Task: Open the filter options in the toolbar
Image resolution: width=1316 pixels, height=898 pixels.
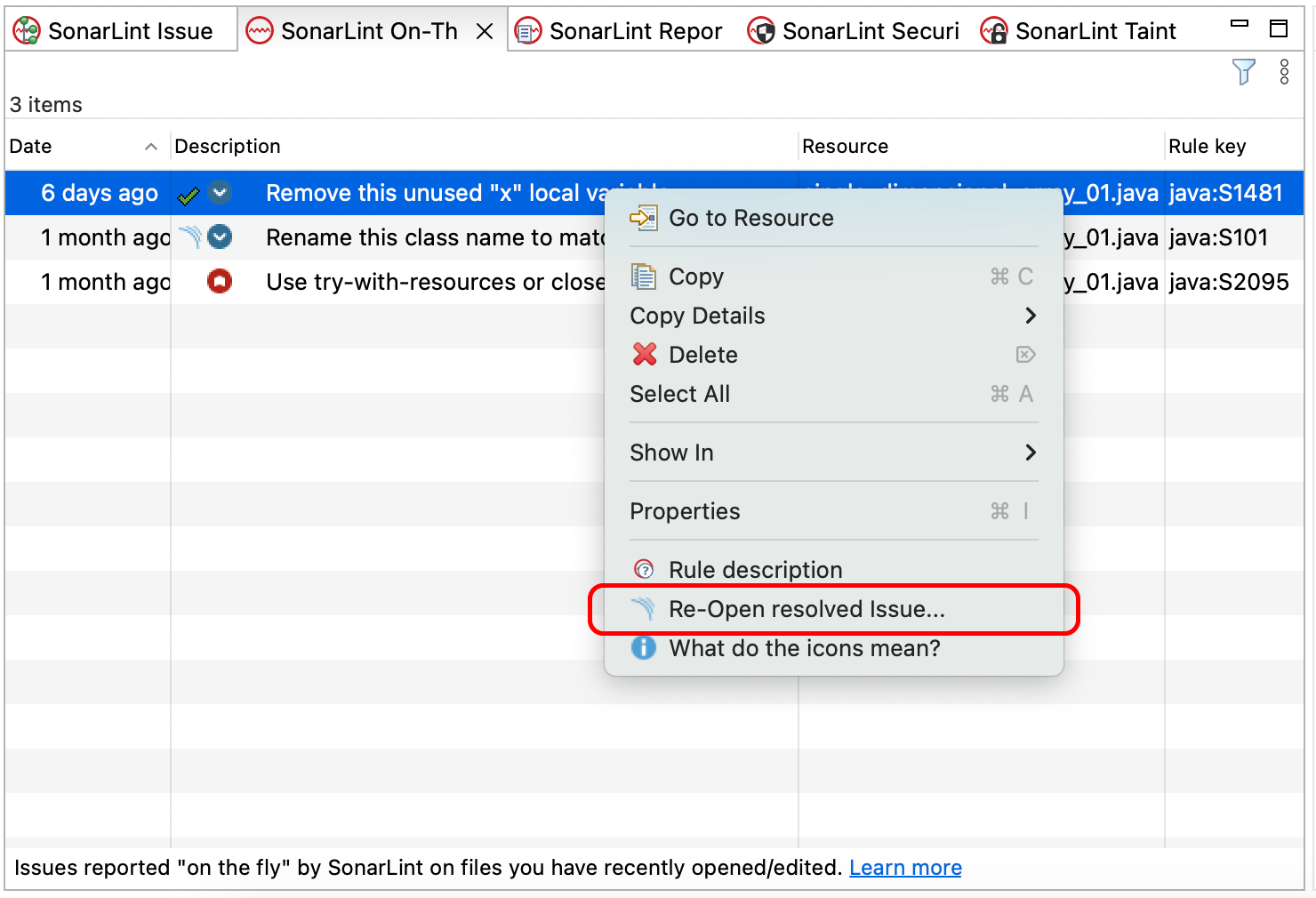Action: click(1243, 72)
